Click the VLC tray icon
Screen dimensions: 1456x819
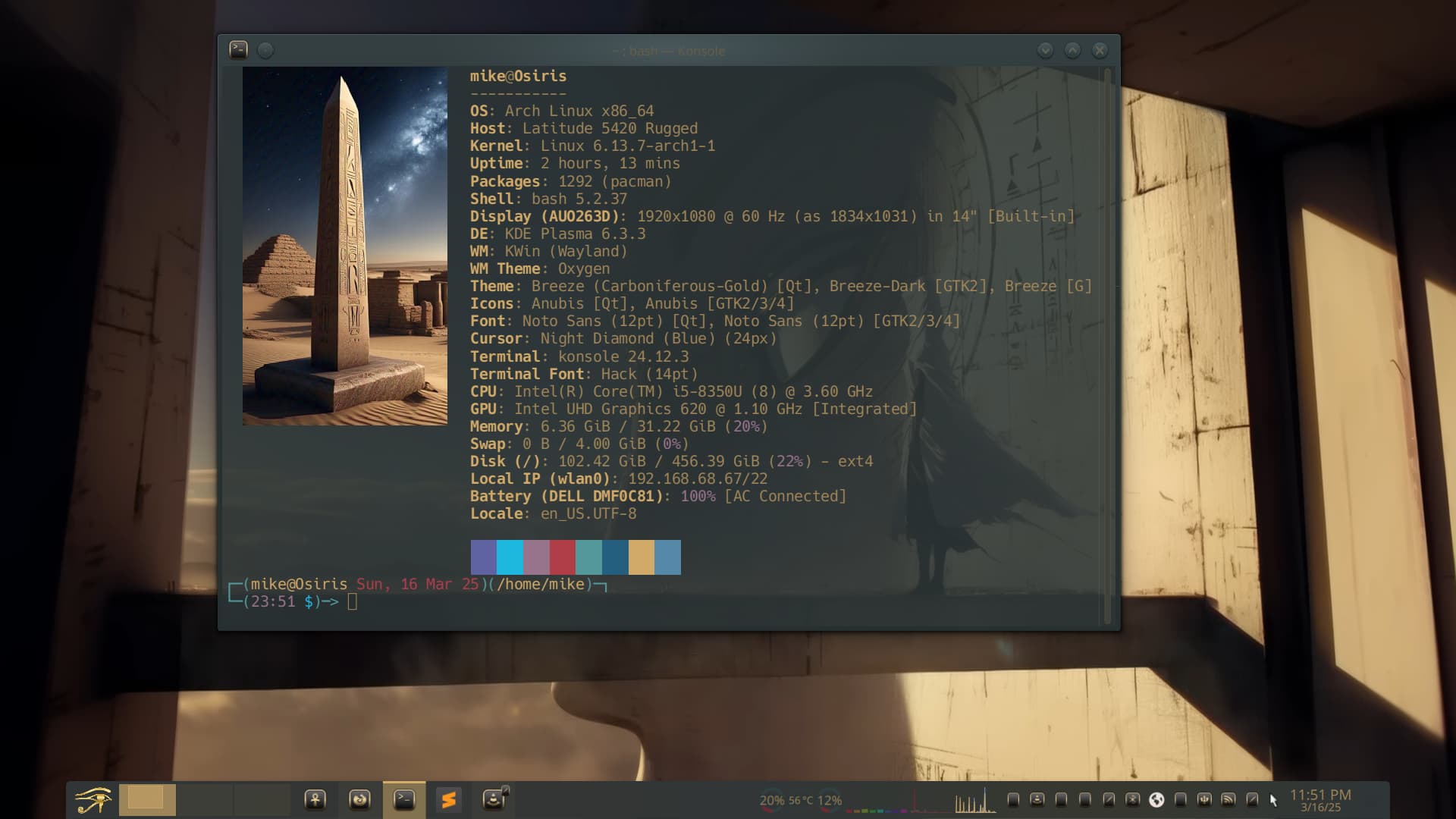pos(1037,799)
